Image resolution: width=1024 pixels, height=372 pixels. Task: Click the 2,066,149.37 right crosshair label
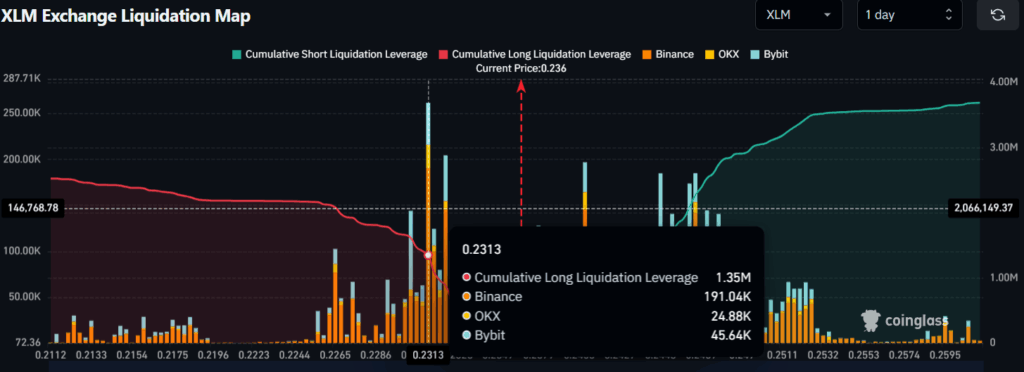point(984,208)
